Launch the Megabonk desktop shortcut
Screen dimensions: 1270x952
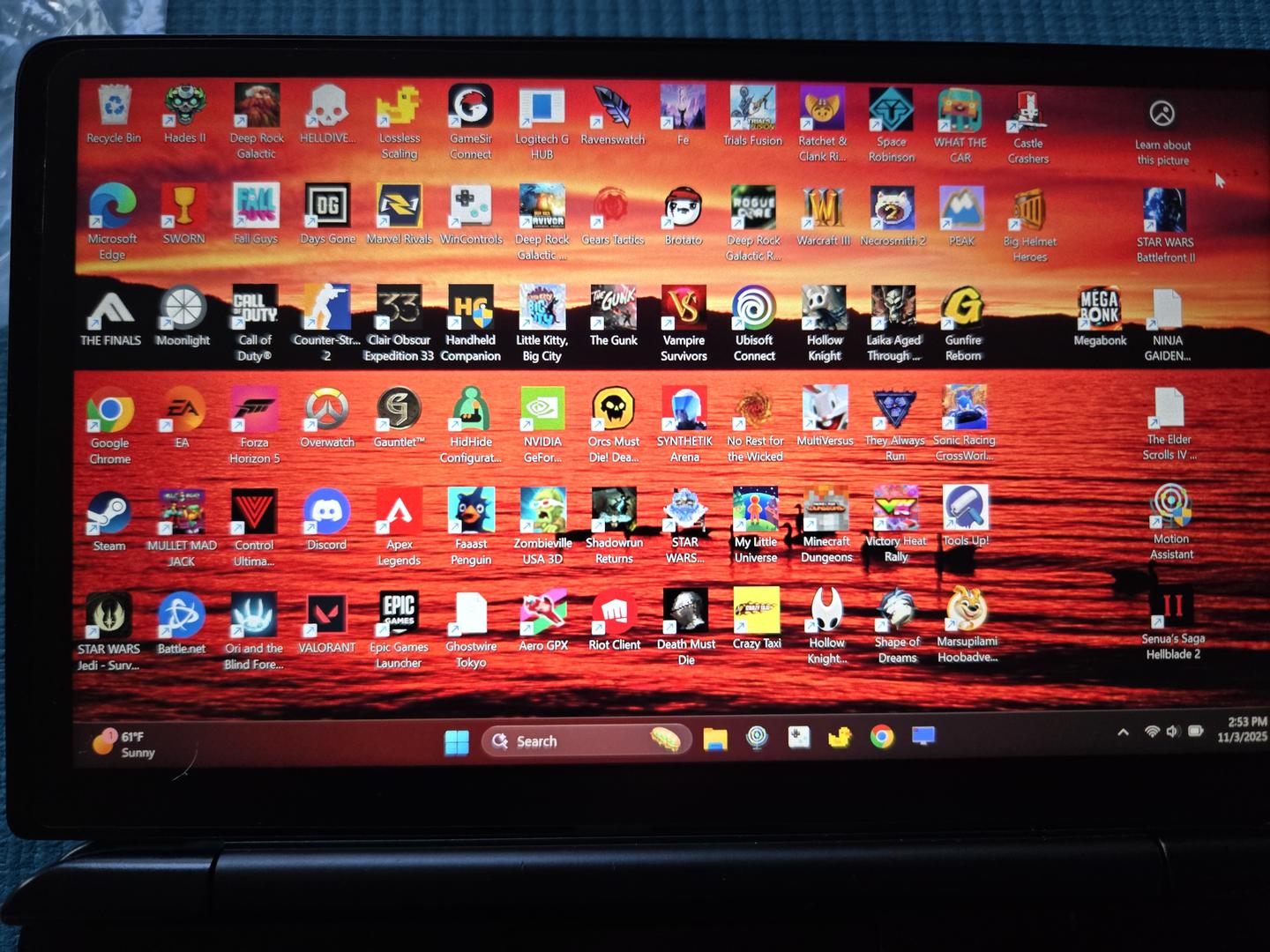pyautogui.click(x=1100, y=309)
